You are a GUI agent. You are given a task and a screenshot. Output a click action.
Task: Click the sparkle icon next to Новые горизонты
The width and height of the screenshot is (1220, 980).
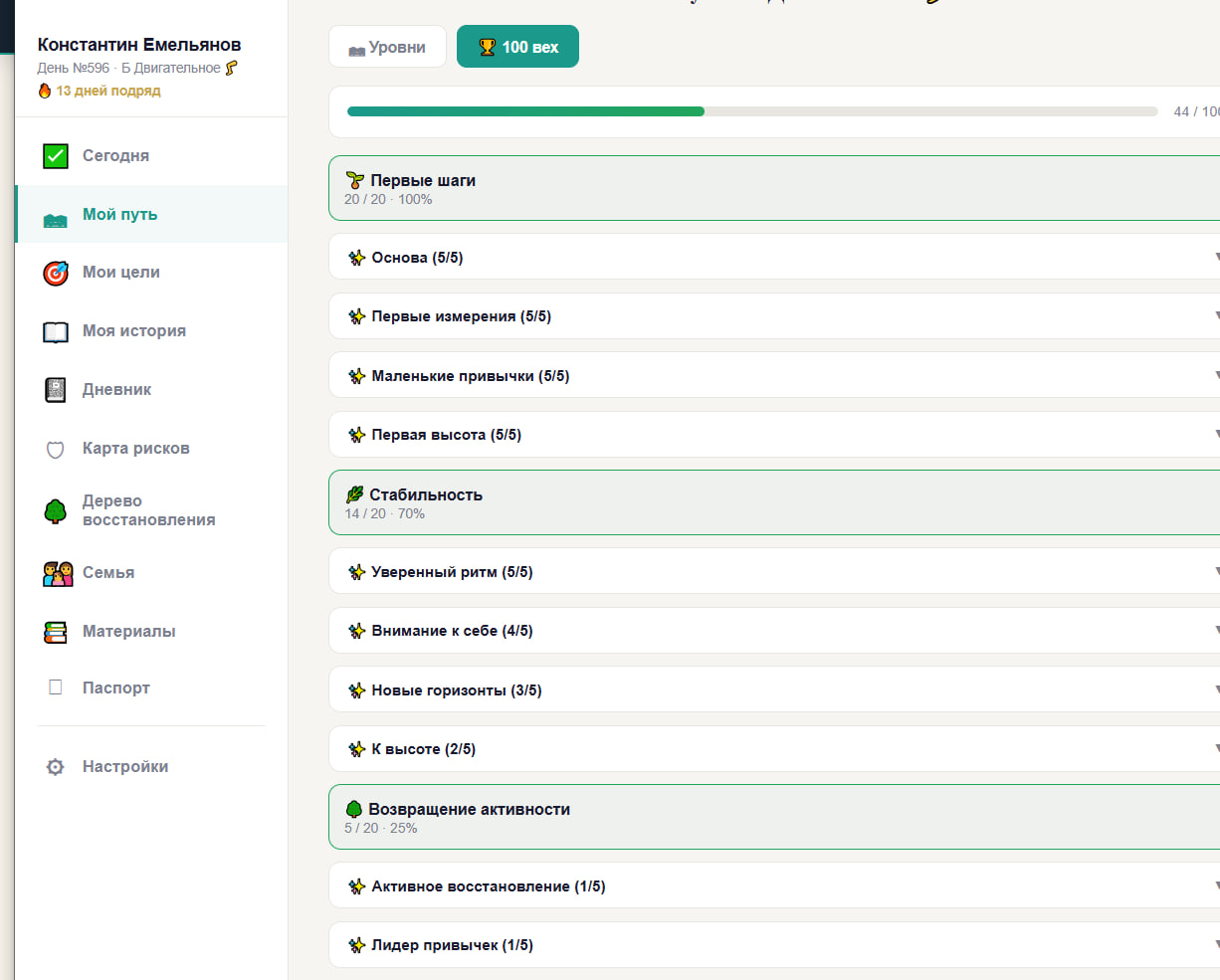[x=357, y=690]
